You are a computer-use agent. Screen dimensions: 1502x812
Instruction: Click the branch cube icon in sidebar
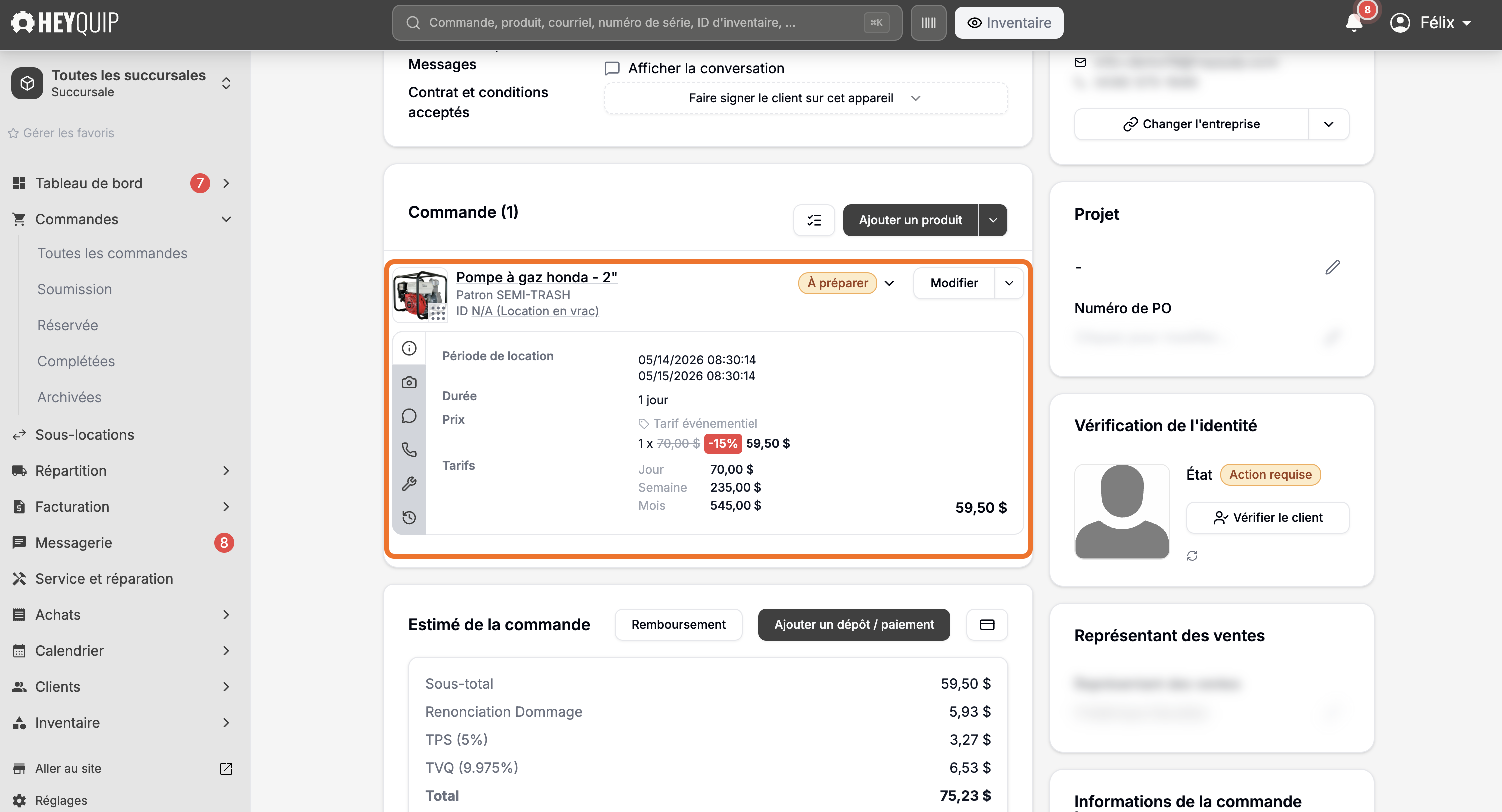[x=27, y=83]
